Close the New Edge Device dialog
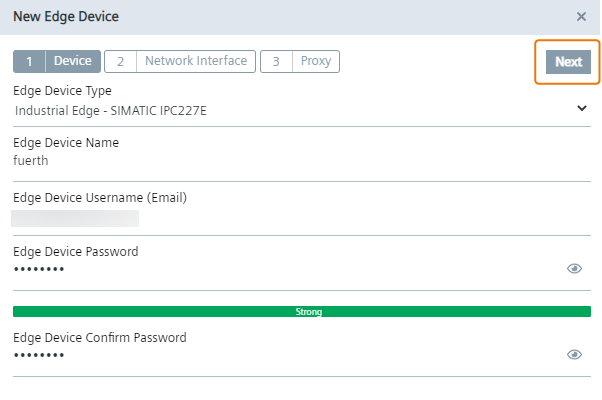Screen dimensions: 602x400 coord(581,17)
